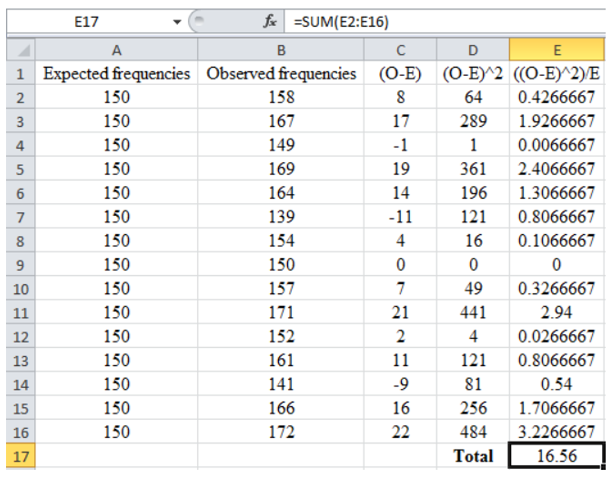This screenshot has height=477, width=606.
Task: Select column D header
Action: click(472, 48)
